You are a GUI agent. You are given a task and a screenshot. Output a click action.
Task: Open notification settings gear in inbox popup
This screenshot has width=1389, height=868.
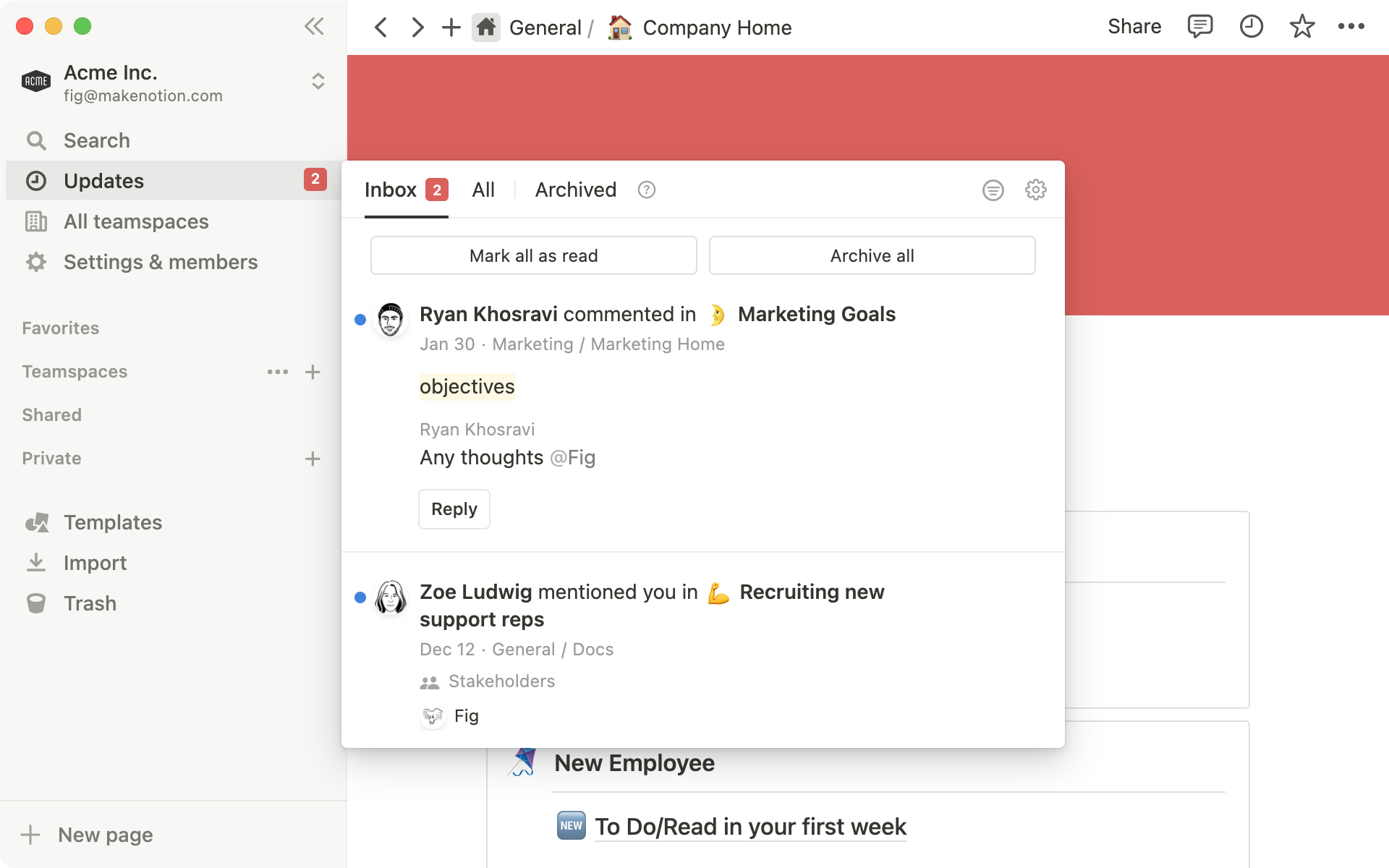pyautogui.click(x=1035, y=190)
